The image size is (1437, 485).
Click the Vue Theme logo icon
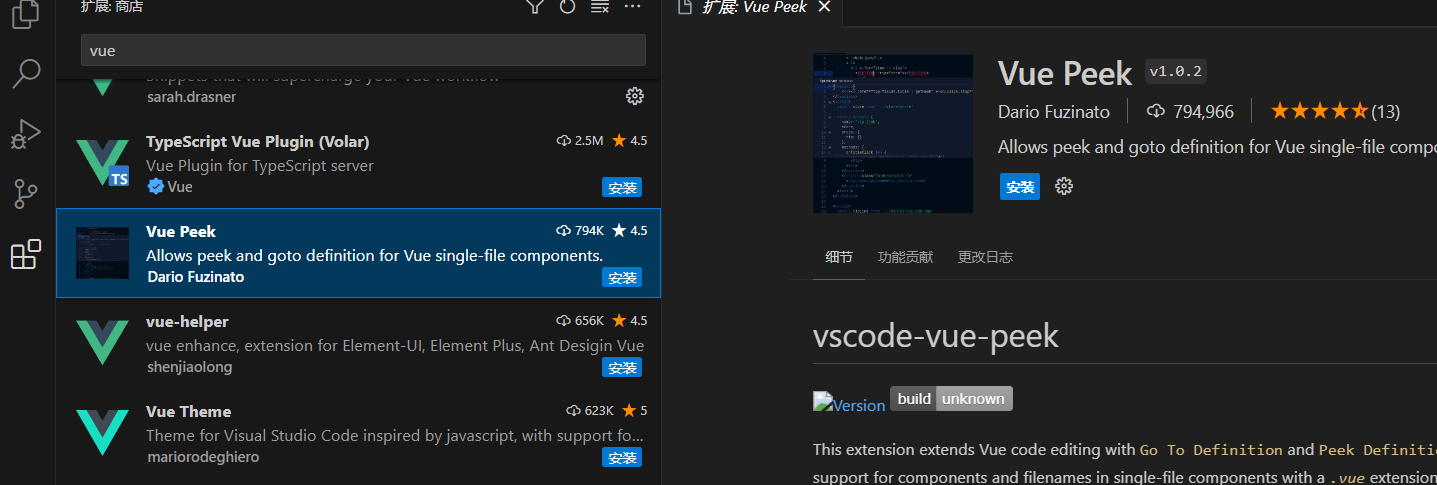pos(103,433)
